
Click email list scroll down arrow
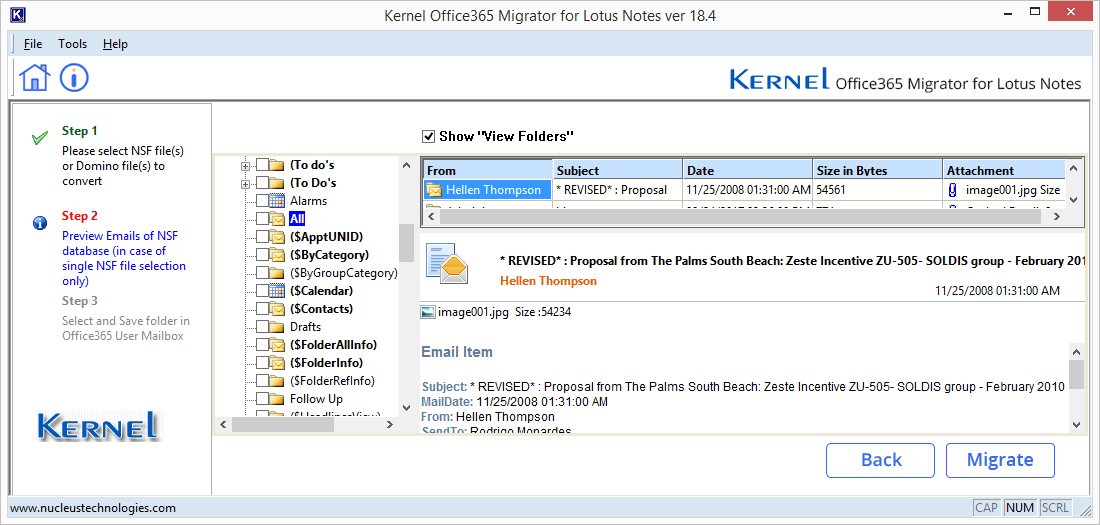pyautogui.click(x=1072, y=200)
